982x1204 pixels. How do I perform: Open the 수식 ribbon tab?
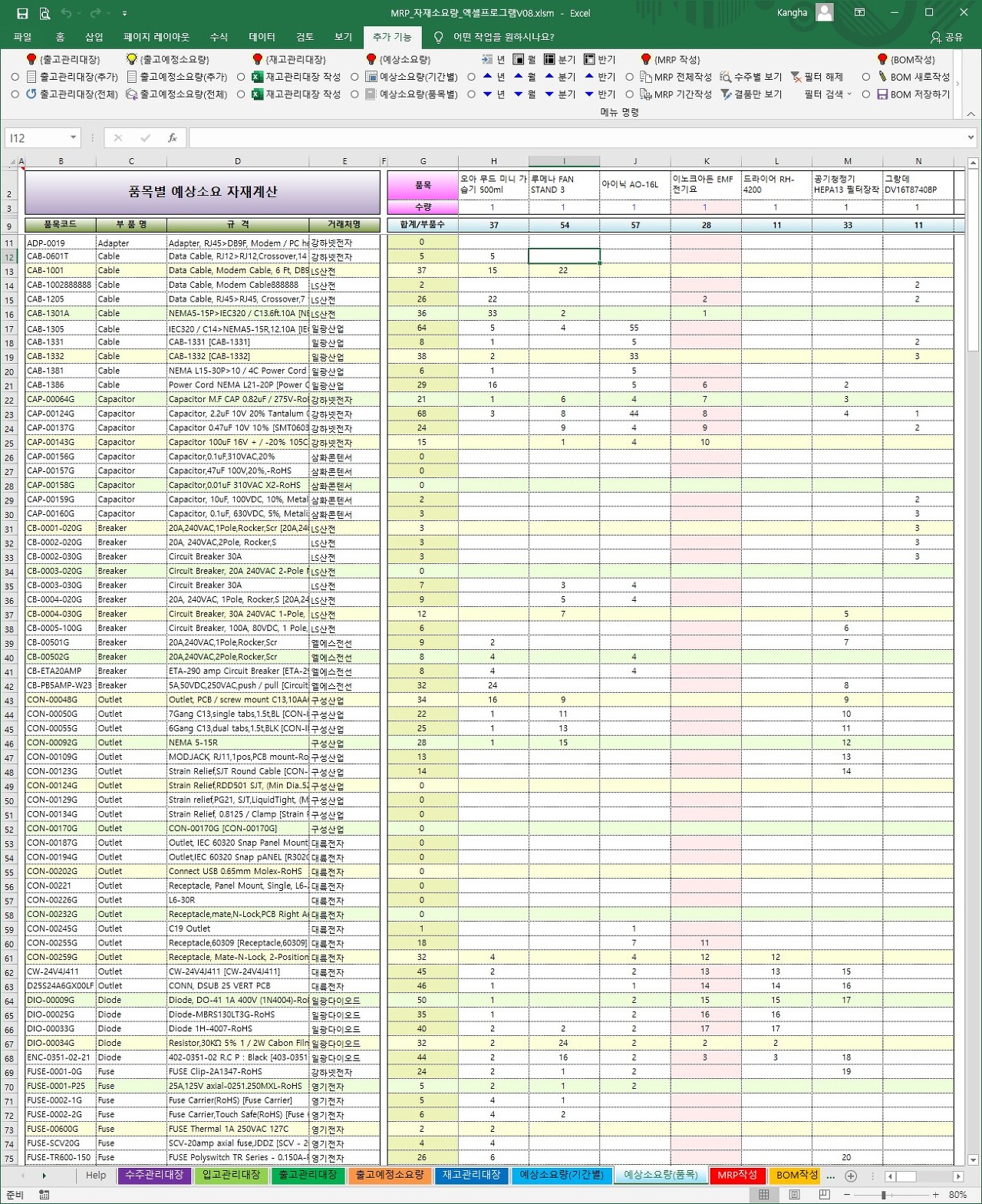point(219,37)
